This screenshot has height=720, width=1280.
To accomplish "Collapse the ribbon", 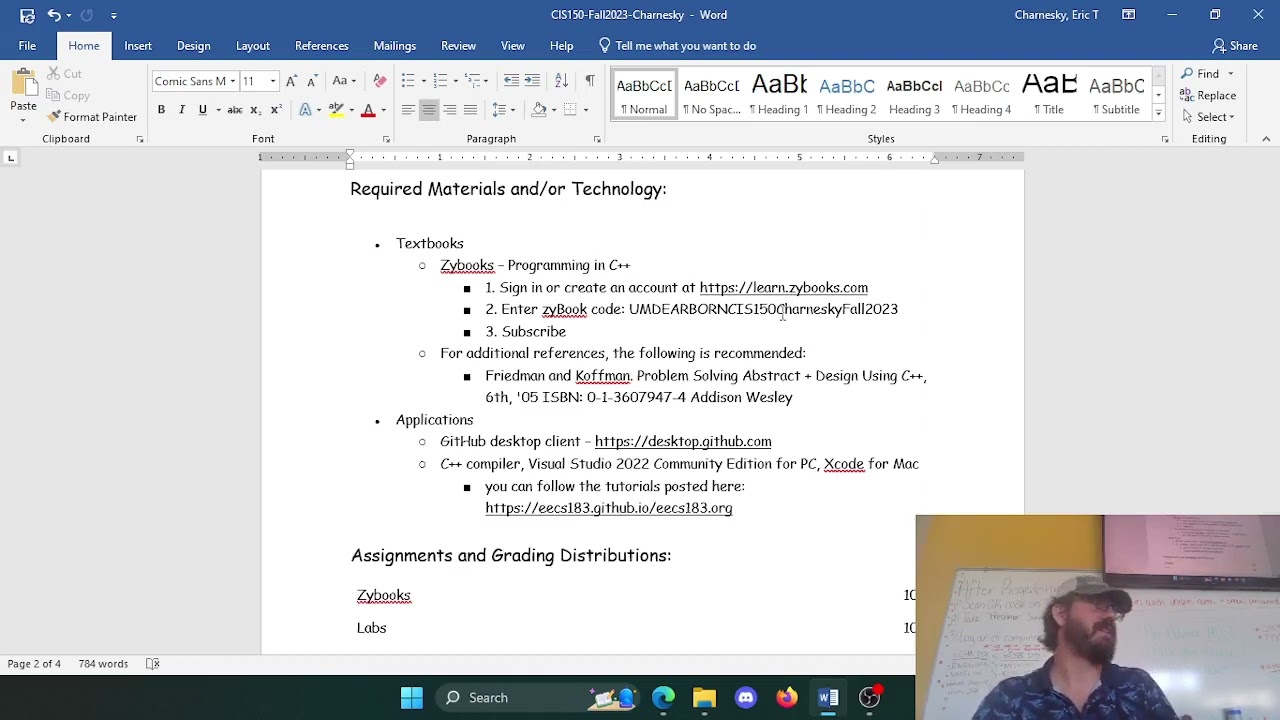I will point(1266,139).
